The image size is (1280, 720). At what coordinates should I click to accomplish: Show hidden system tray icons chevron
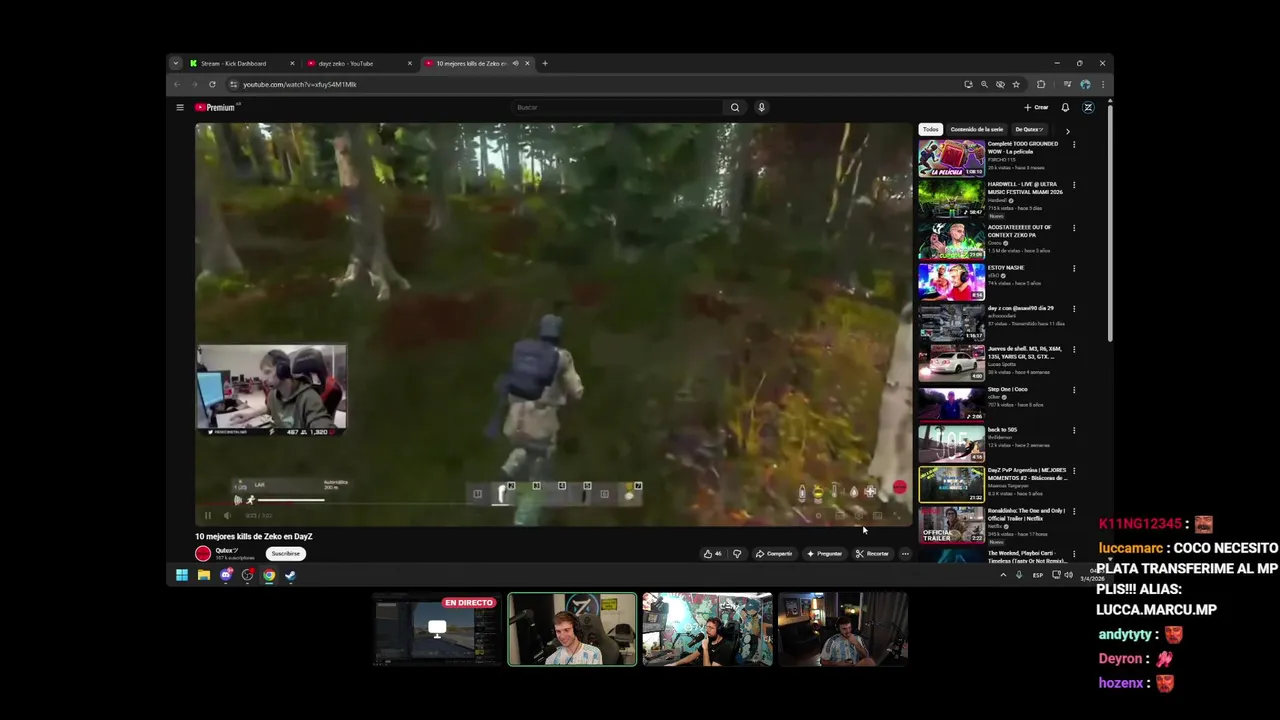click(x=1003, y=575)
